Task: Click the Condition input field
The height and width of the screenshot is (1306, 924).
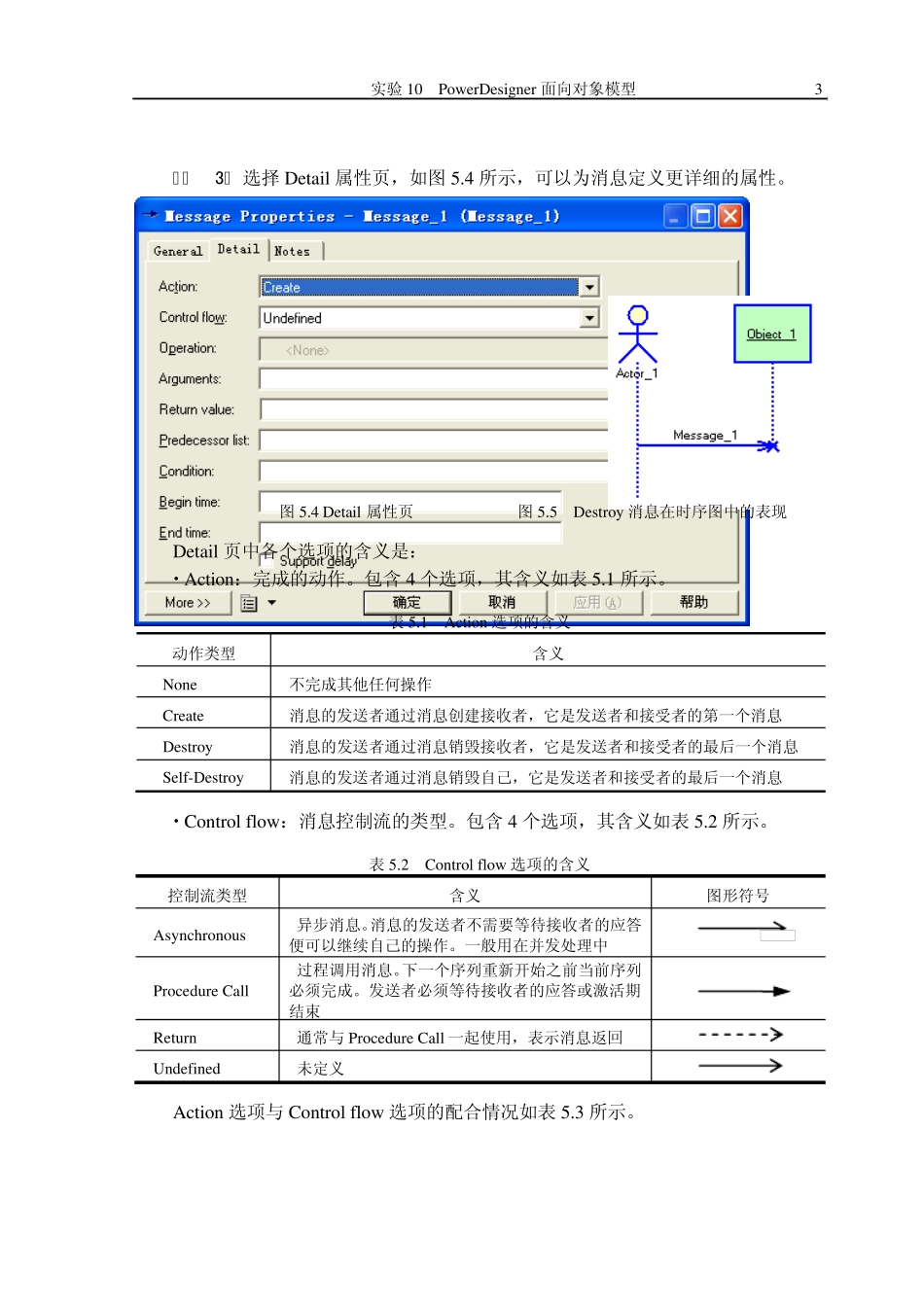Action: (x=433, y=472)
